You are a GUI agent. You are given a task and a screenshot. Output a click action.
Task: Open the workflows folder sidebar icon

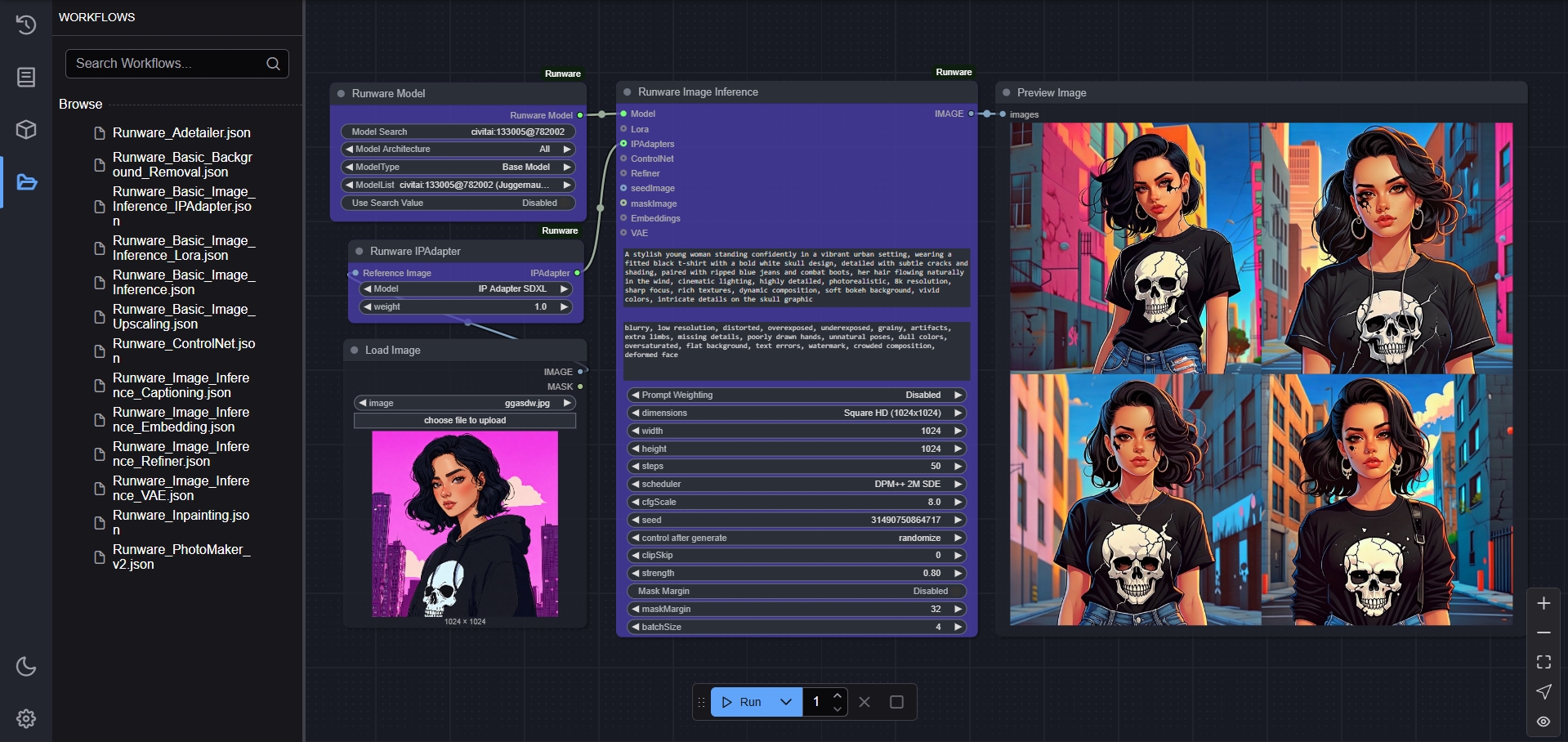coord(26,181)
